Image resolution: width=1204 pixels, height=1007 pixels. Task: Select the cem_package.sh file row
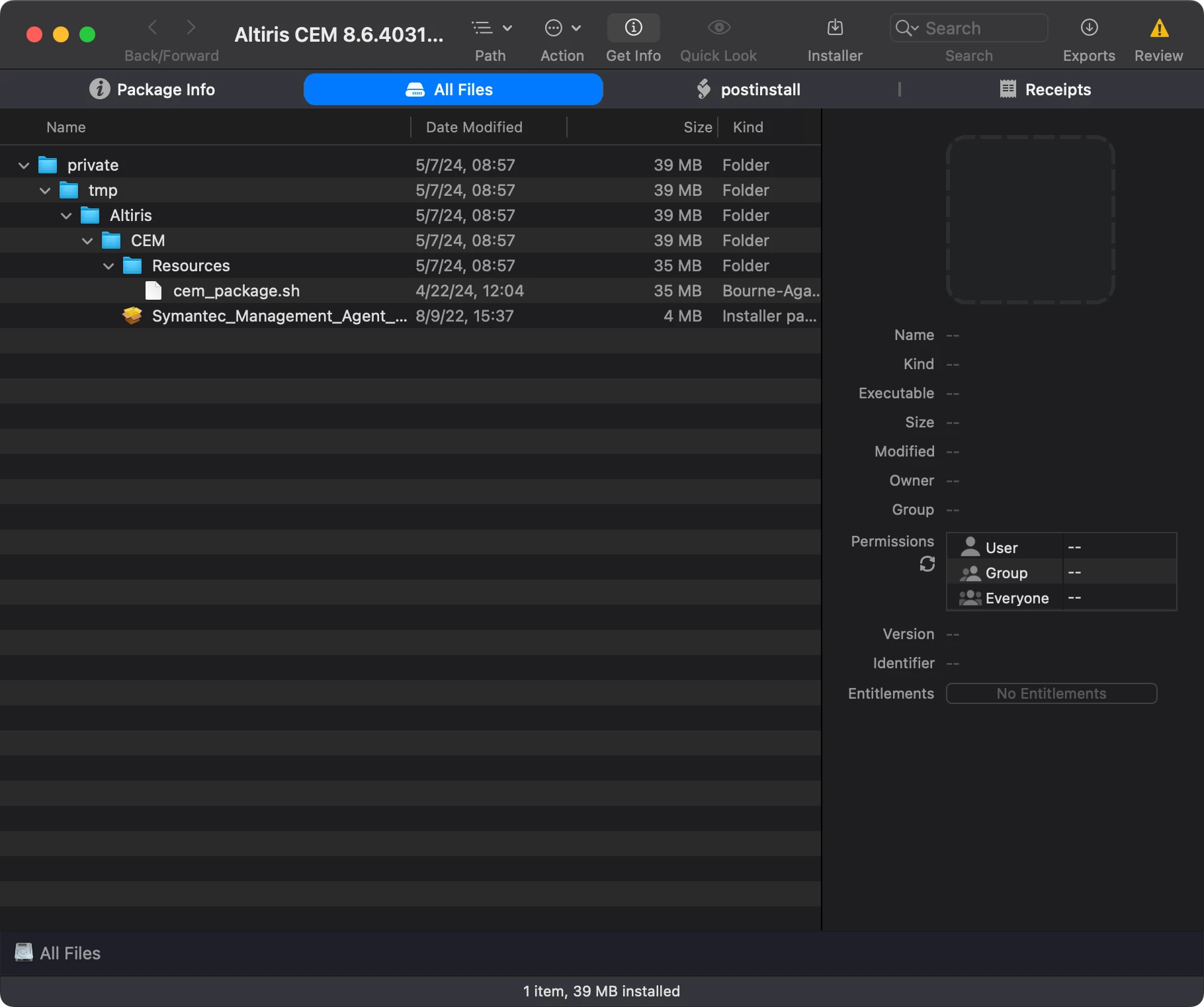point(410,290)
